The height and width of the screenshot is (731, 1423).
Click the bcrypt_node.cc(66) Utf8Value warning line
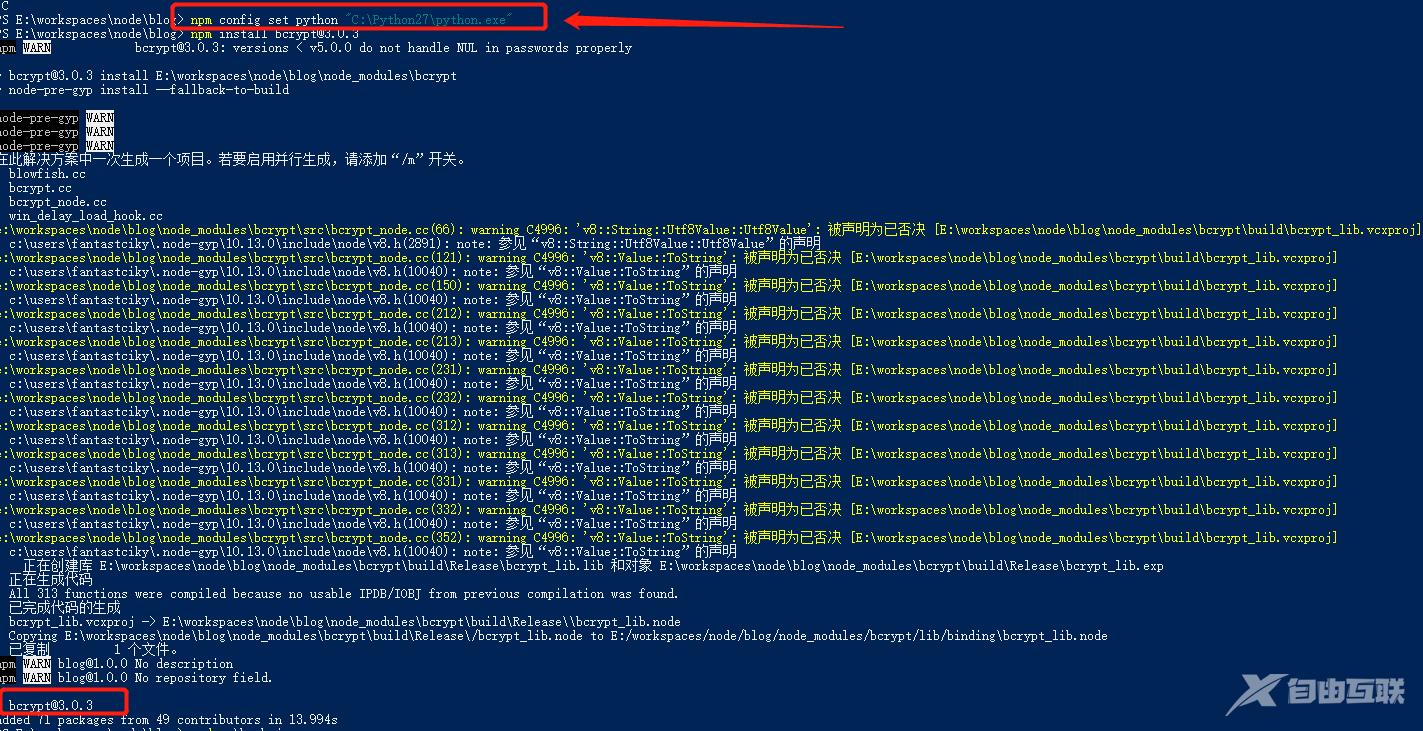(711, 230)
